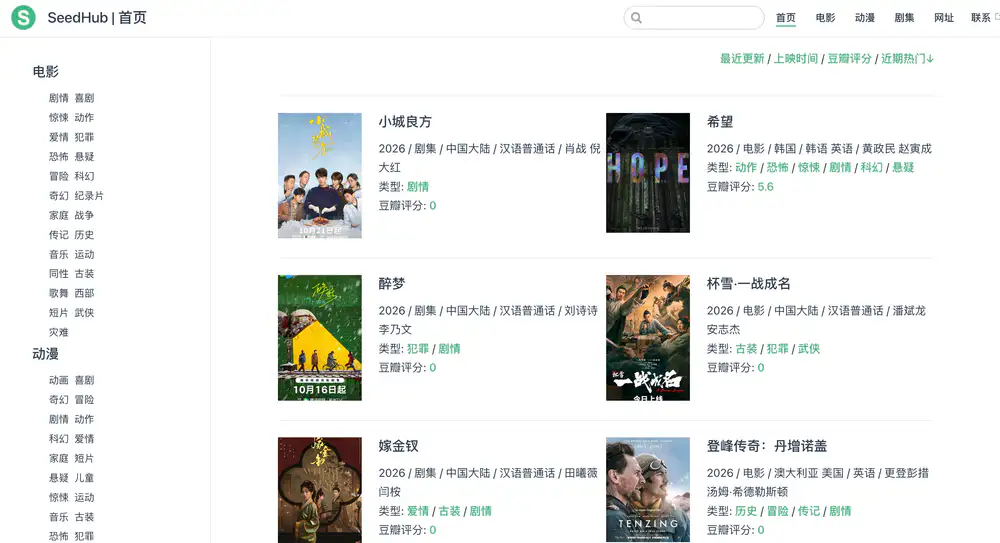Open sidebar 电影 heading
Image resolution: width=1000 pixels, height=543 pixels.
coord(46,71)
